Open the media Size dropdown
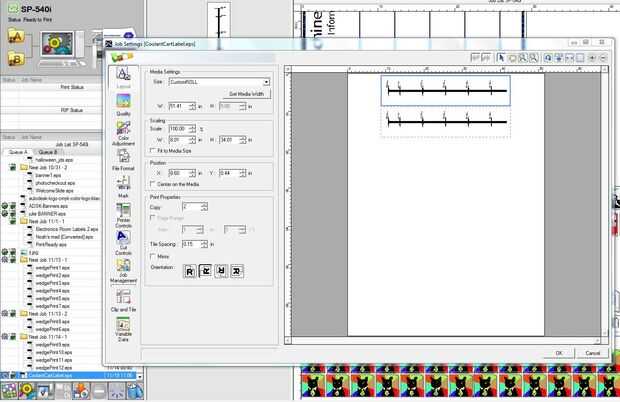620x402 pixels. point(266,82)
